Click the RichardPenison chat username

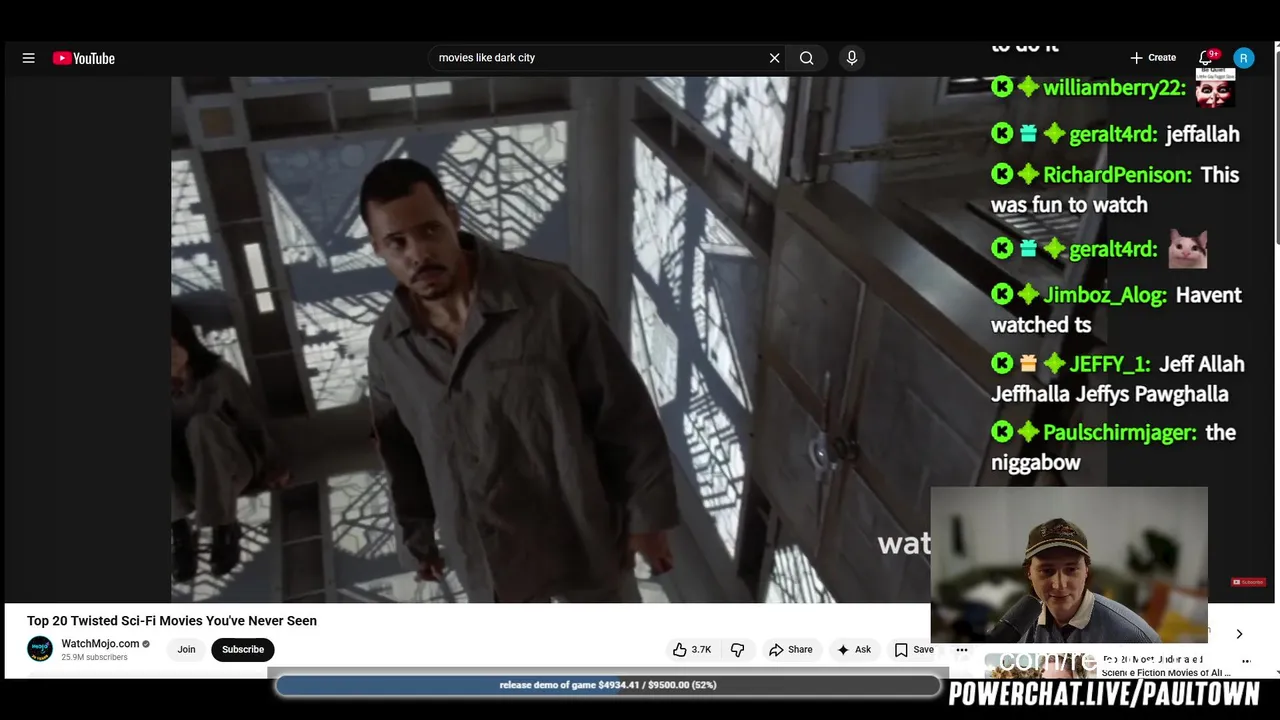pyautogui.click(x=1118, y=175)
